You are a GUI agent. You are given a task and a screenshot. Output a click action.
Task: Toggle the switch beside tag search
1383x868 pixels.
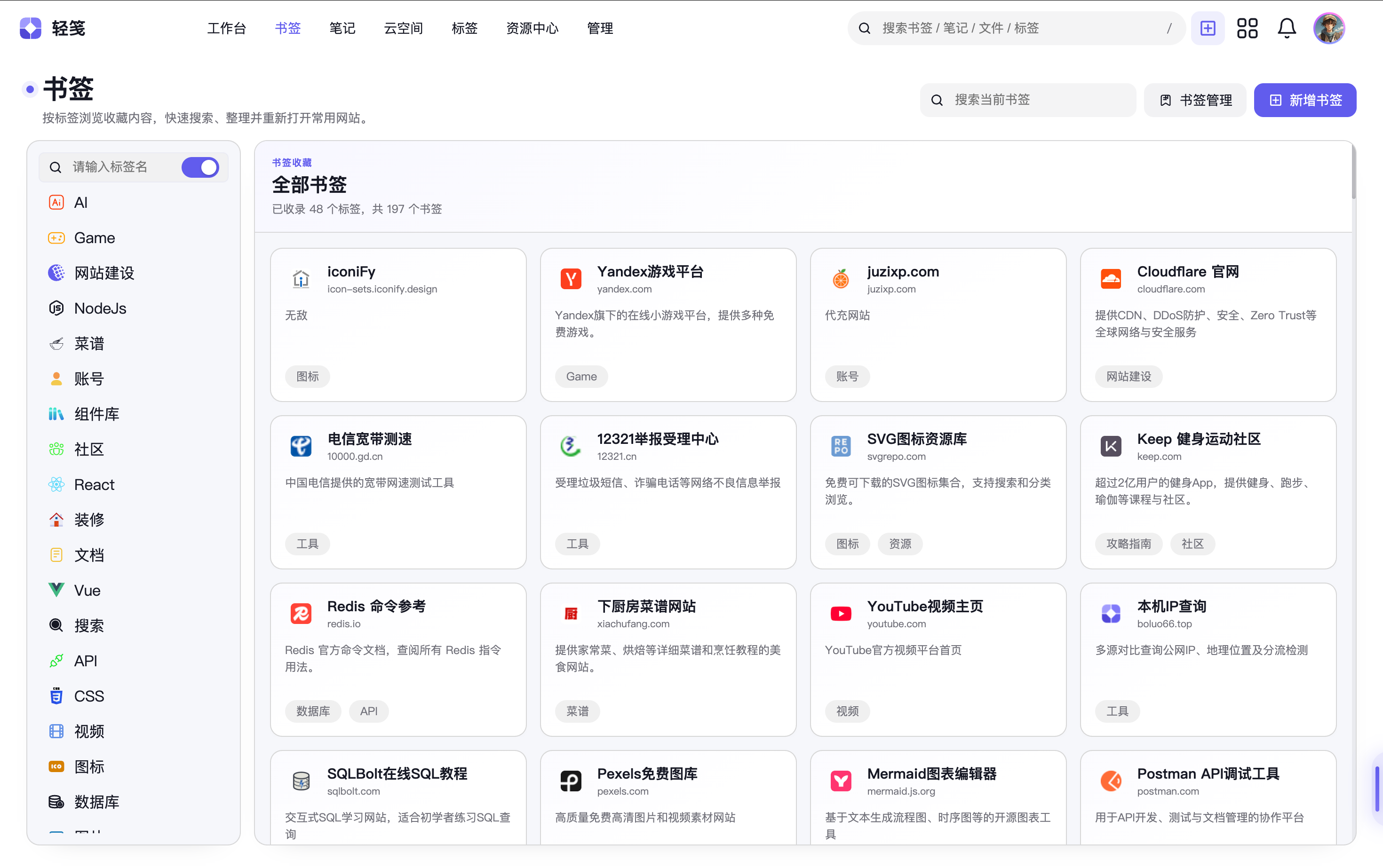200,167
